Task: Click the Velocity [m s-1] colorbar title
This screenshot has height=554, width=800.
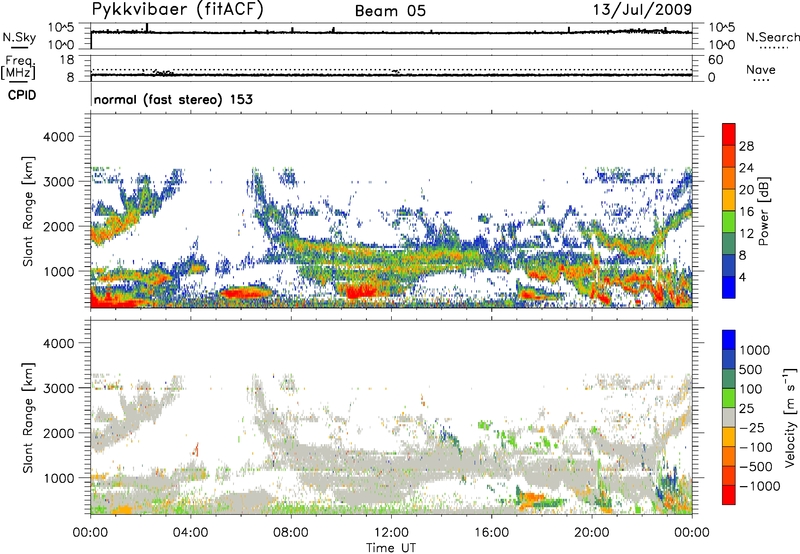Action: 790,417
